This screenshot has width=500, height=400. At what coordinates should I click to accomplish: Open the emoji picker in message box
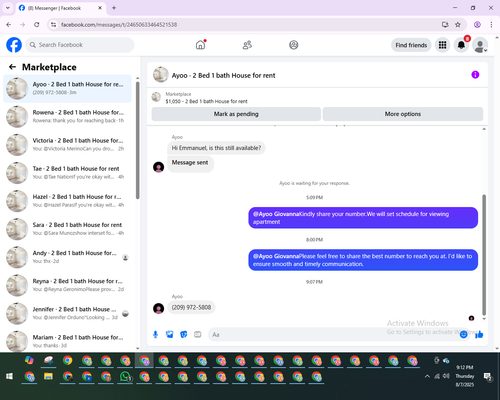(463, 334)
